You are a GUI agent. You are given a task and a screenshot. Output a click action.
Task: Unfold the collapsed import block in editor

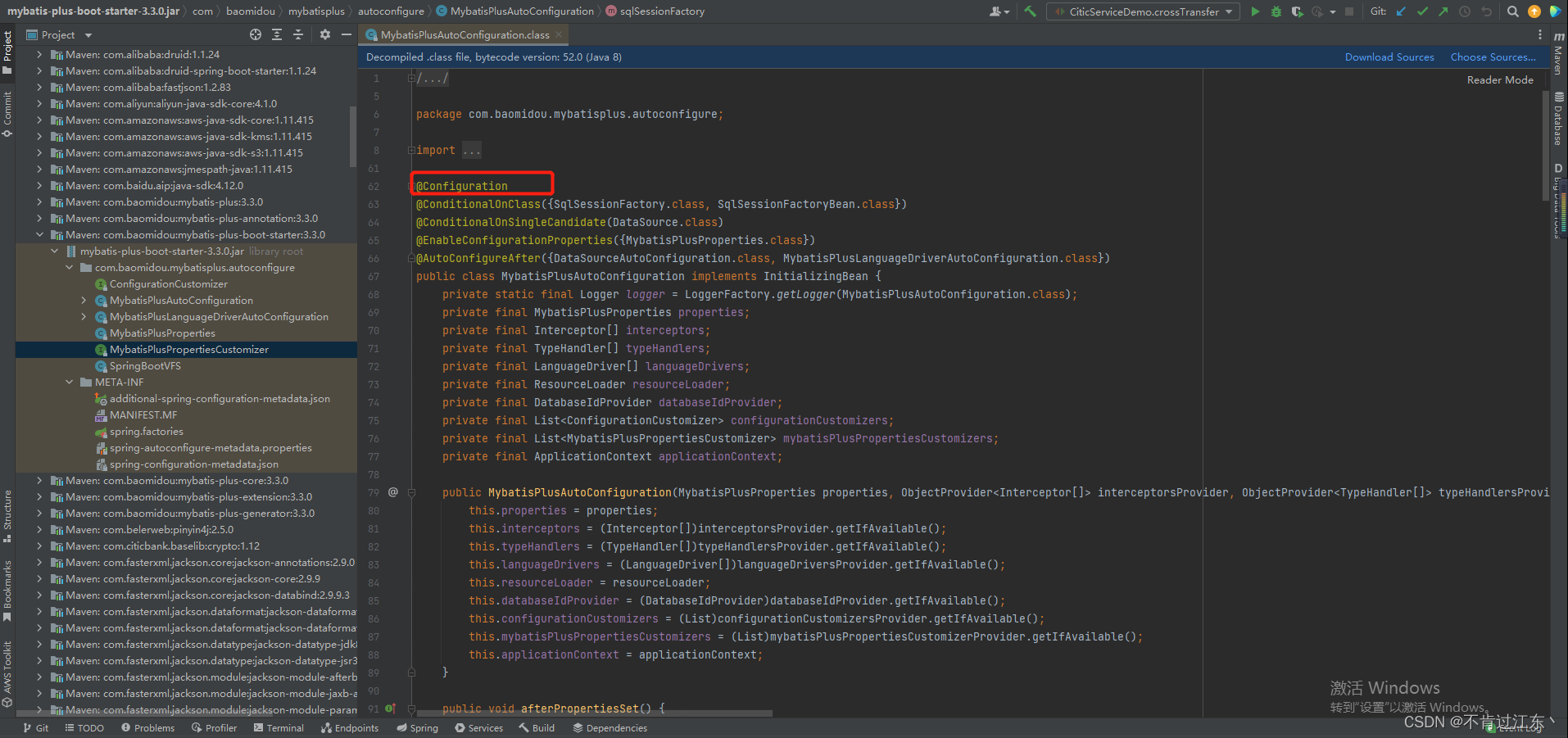tap(411, 150)
